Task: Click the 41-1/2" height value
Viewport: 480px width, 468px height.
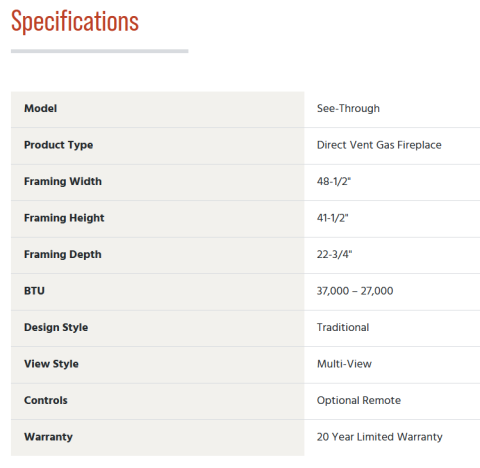Action: tap(332, 218)
